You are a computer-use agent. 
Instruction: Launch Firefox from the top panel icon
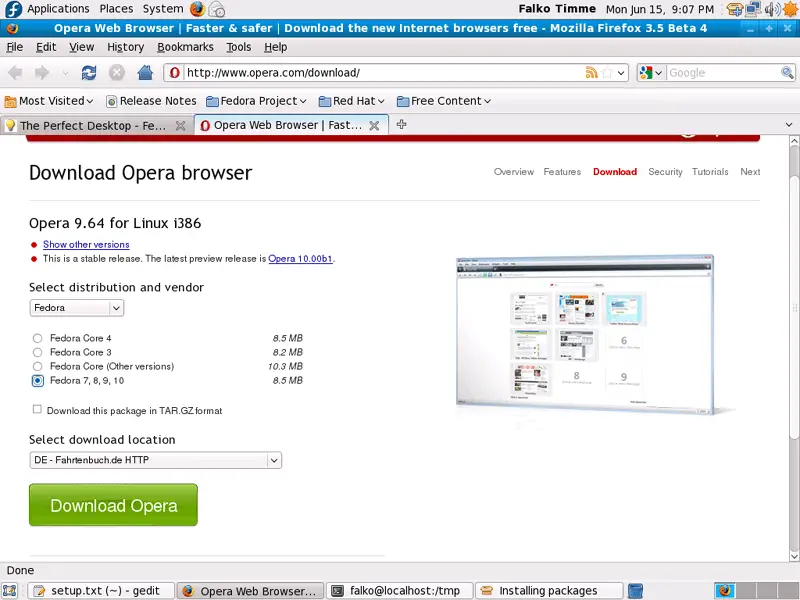coord(197,9)
